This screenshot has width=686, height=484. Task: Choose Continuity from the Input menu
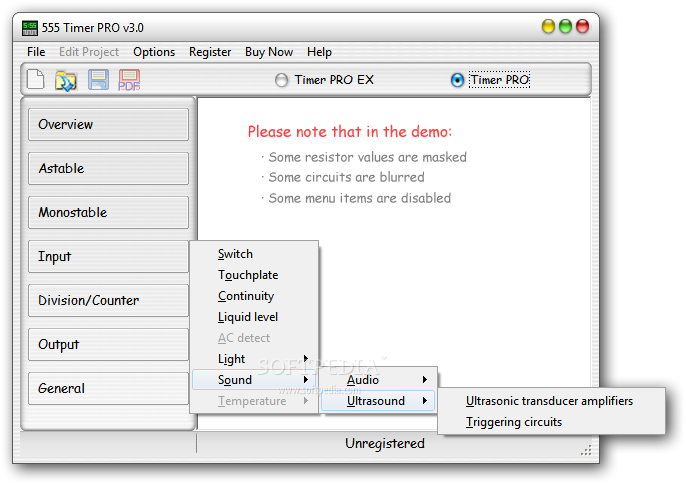[253, 296]
